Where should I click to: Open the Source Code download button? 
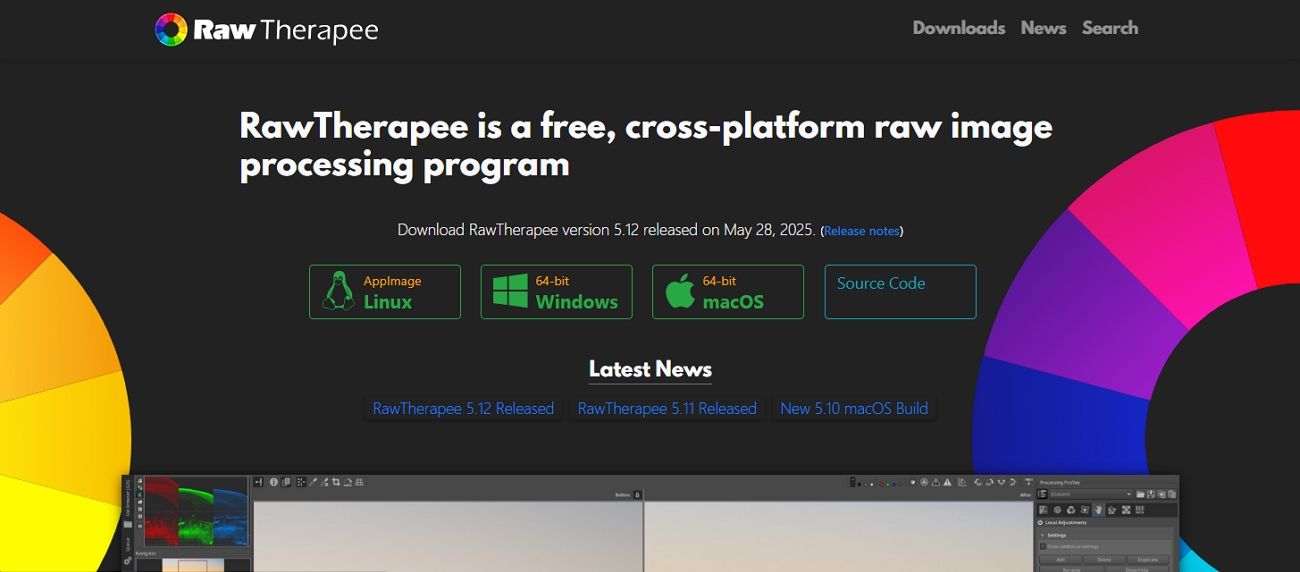pos(900,292)
